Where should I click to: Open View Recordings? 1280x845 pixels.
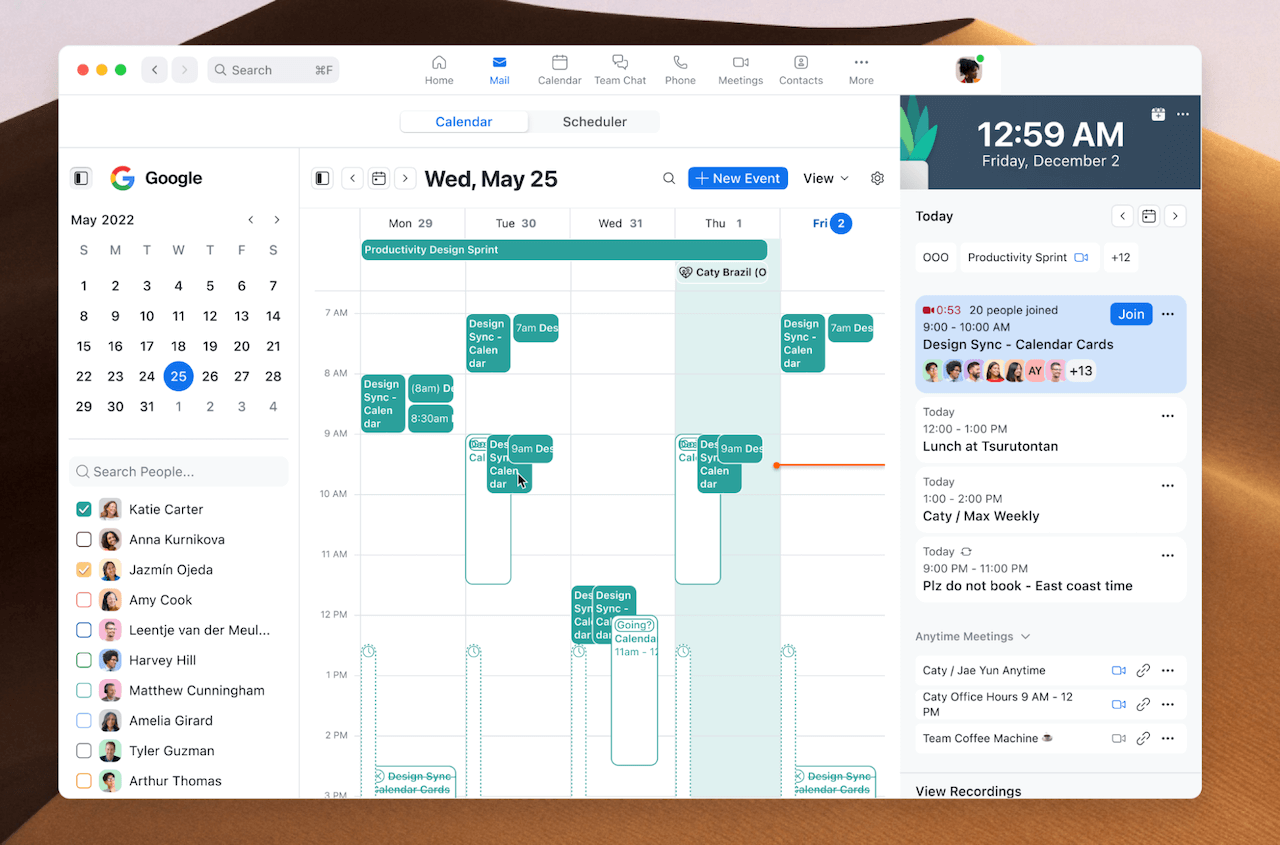[968, 791]
